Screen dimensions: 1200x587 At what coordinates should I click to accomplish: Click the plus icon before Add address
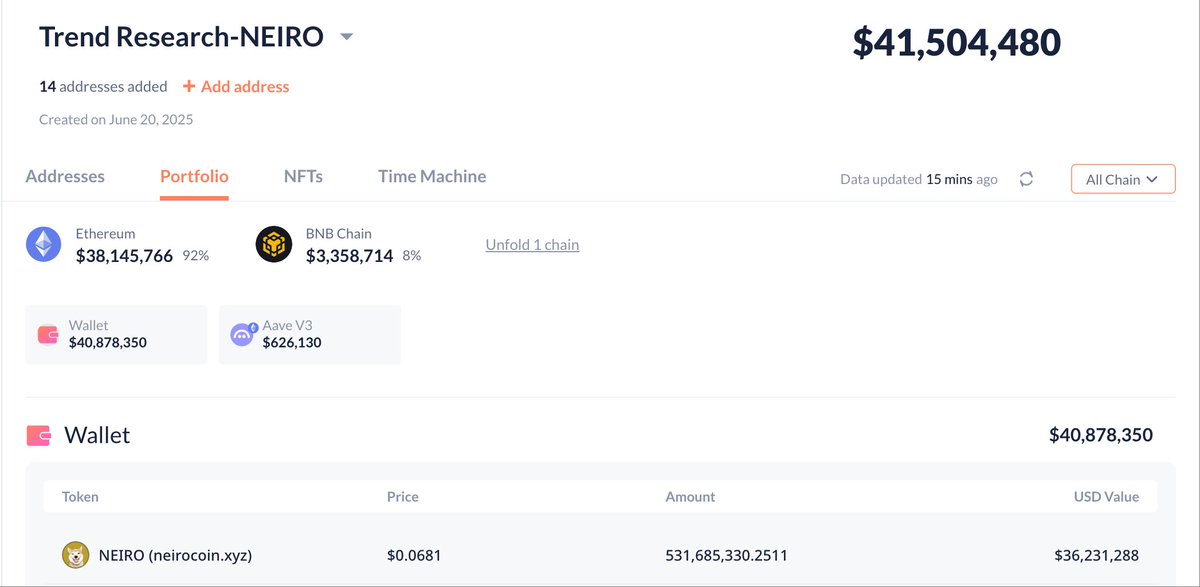[x=189, y=86]
